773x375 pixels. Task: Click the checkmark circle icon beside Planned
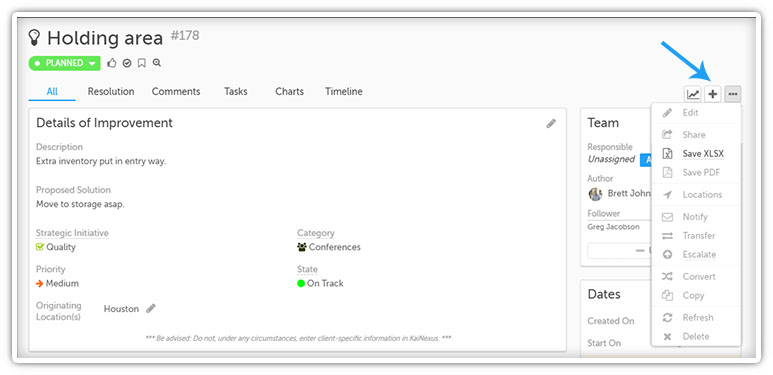pos(127,63)
